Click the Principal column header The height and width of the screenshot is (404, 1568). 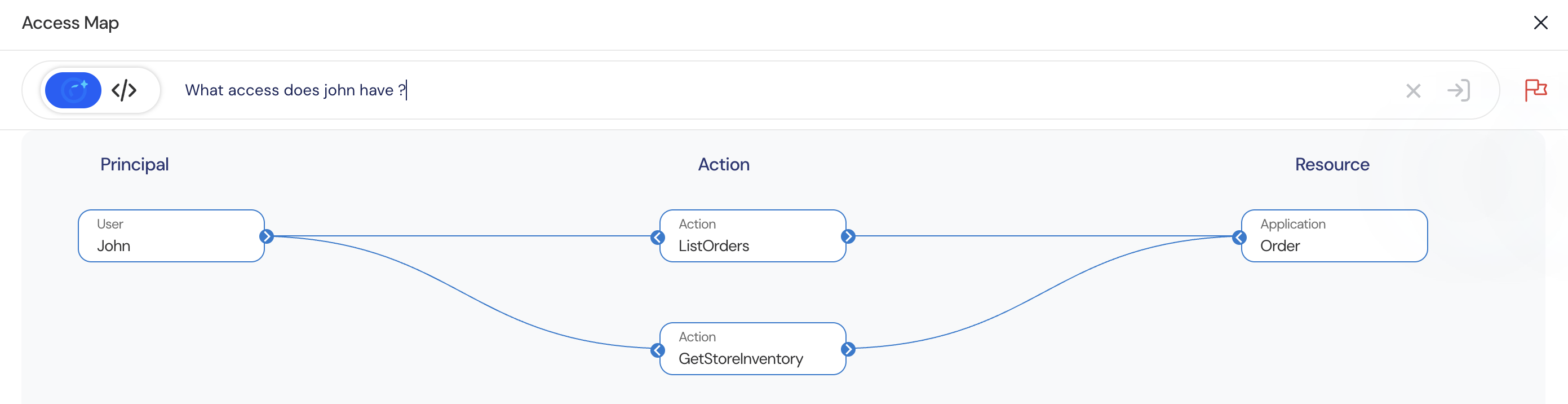(x=135, y=165)
